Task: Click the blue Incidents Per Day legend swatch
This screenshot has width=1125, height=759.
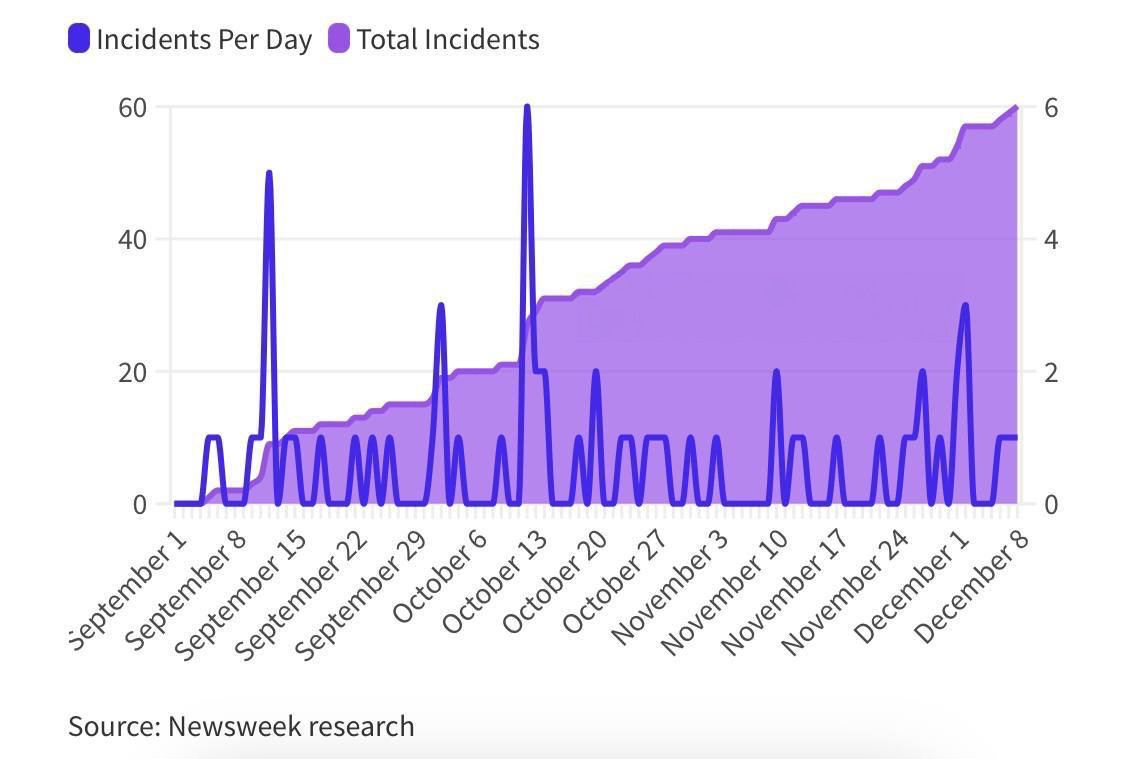Action: click(x=79, y=40)
